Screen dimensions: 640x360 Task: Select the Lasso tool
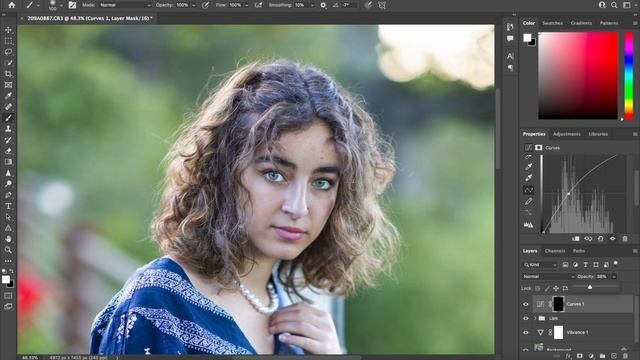[x=8, y=52]
